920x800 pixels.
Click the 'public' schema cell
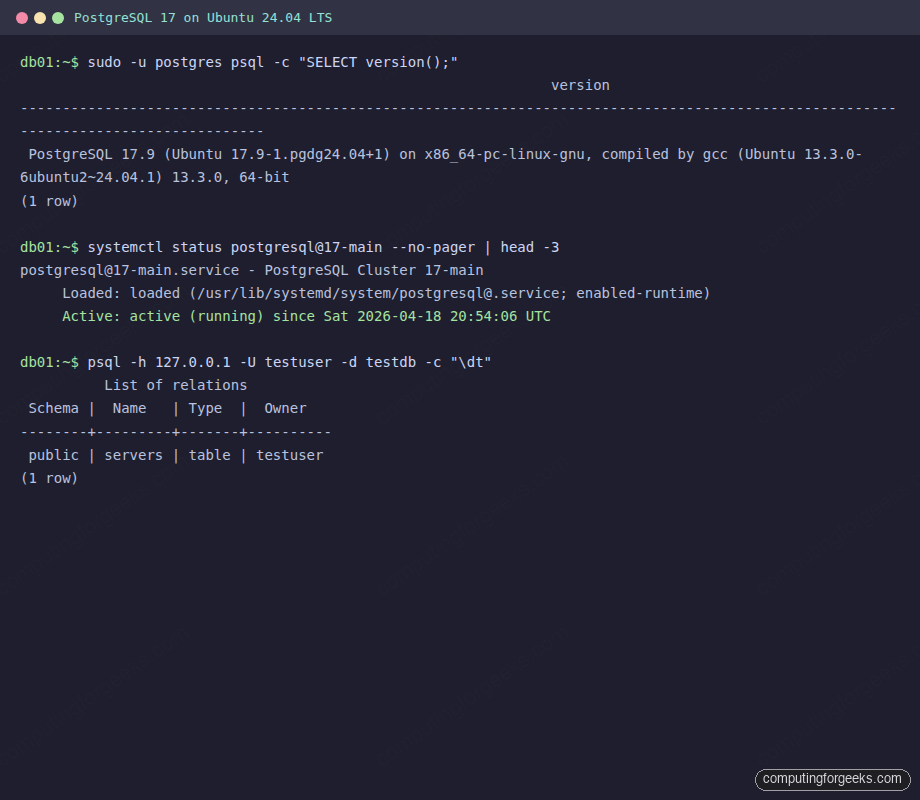pyautogui.click(x=53, y=455)
